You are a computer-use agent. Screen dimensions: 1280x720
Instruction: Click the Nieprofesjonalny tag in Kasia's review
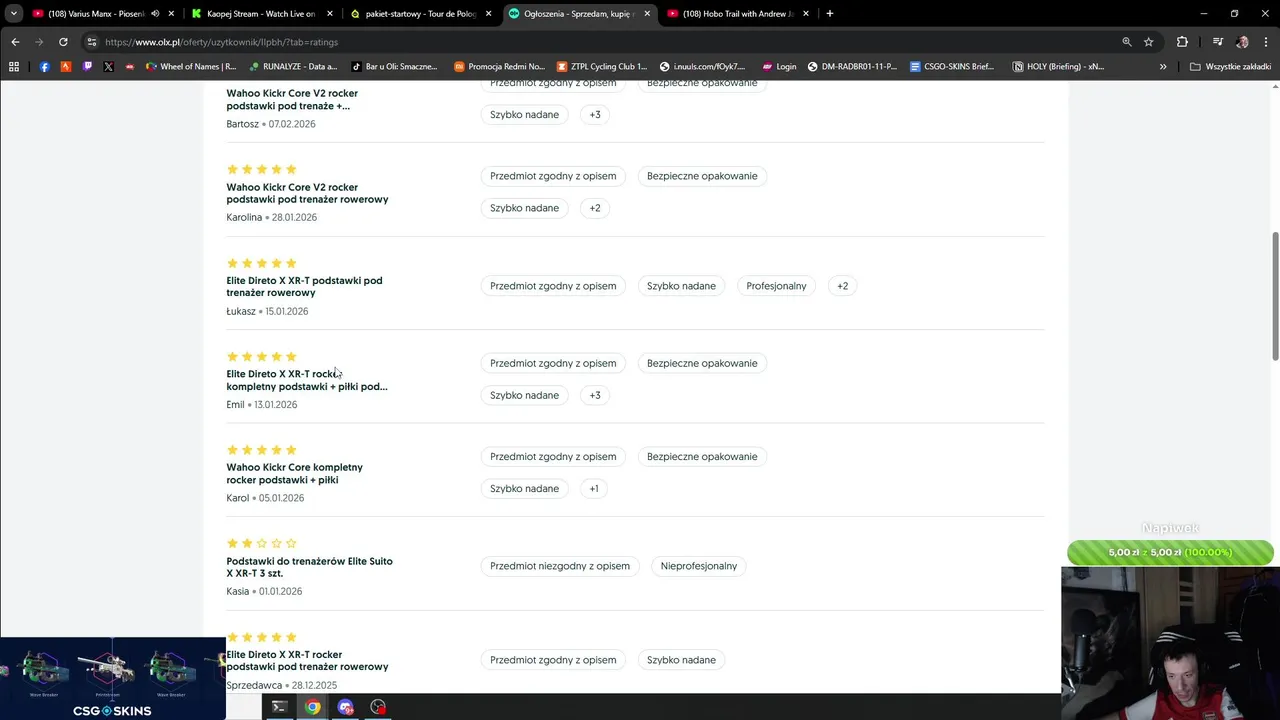click(x=699, y=566)
